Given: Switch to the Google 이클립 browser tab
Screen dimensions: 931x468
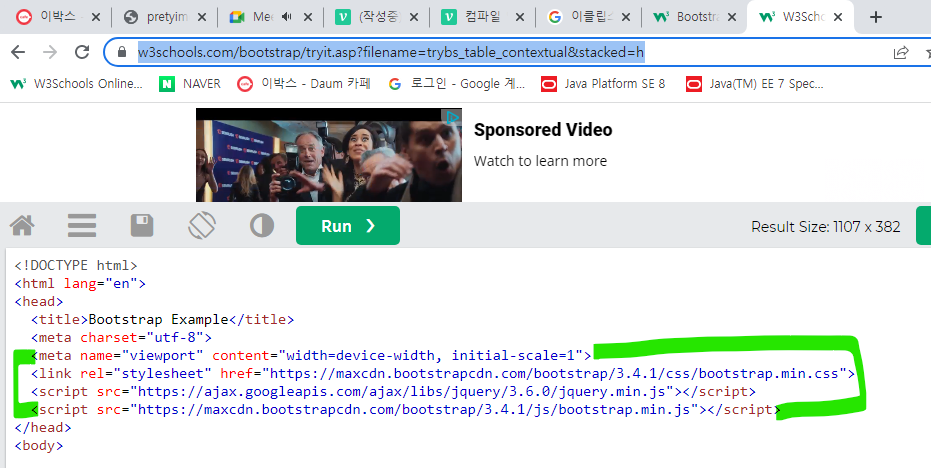Looking at the screenshot, I should 588,17.
